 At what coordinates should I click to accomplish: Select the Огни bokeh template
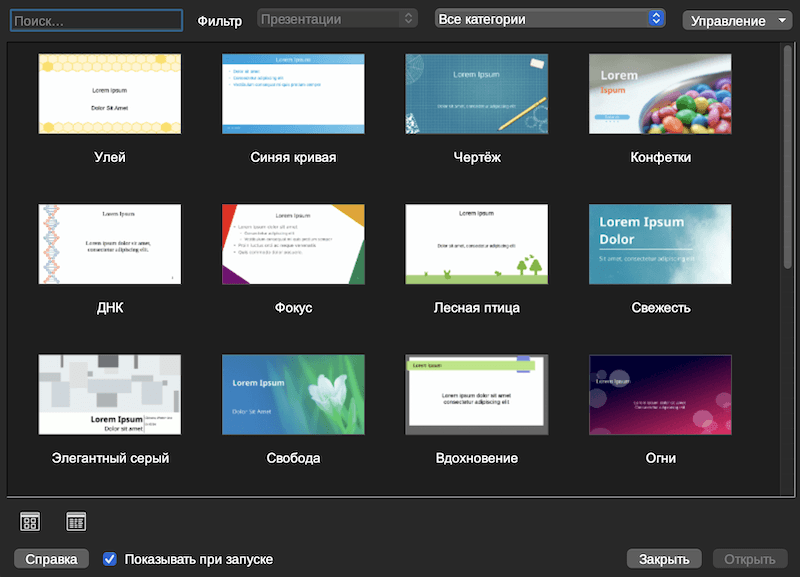tap(660, 395)
